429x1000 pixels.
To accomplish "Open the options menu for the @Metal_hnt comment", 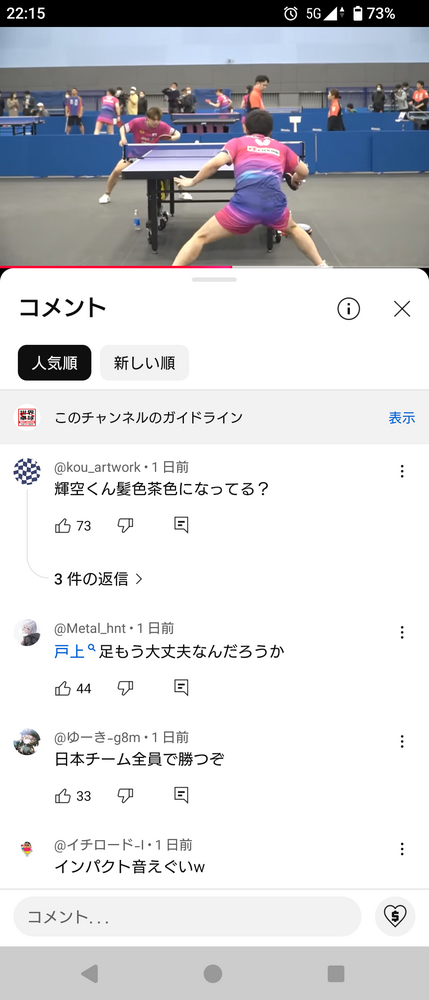I will coord(402,632).
